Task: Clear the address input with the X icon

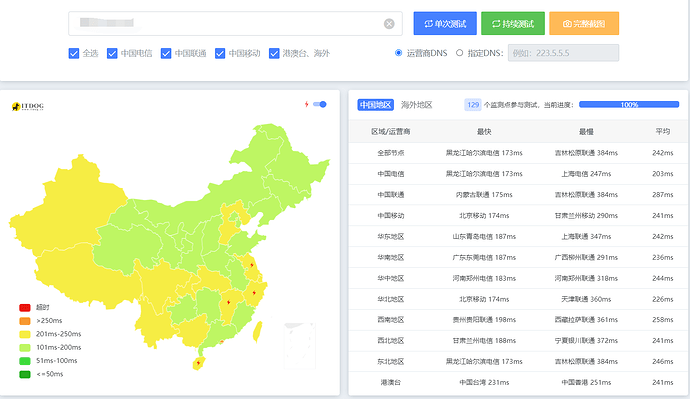Action: 389,24
